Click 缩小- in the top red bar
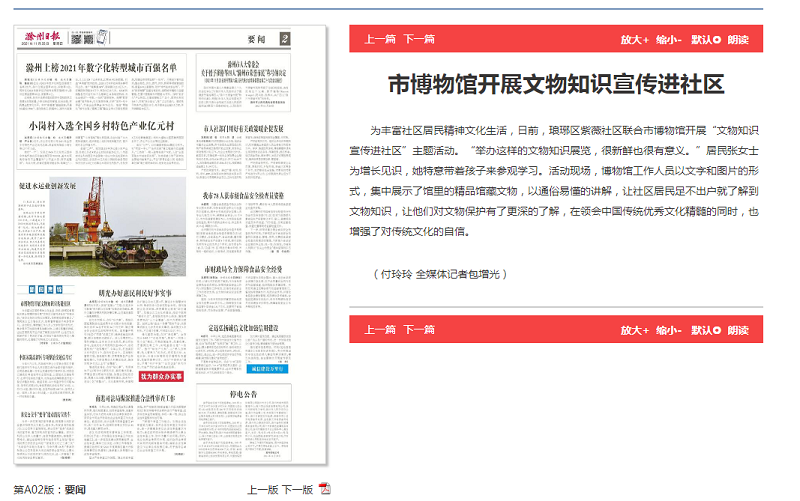800x501 pixels. (x=669, y=40)
